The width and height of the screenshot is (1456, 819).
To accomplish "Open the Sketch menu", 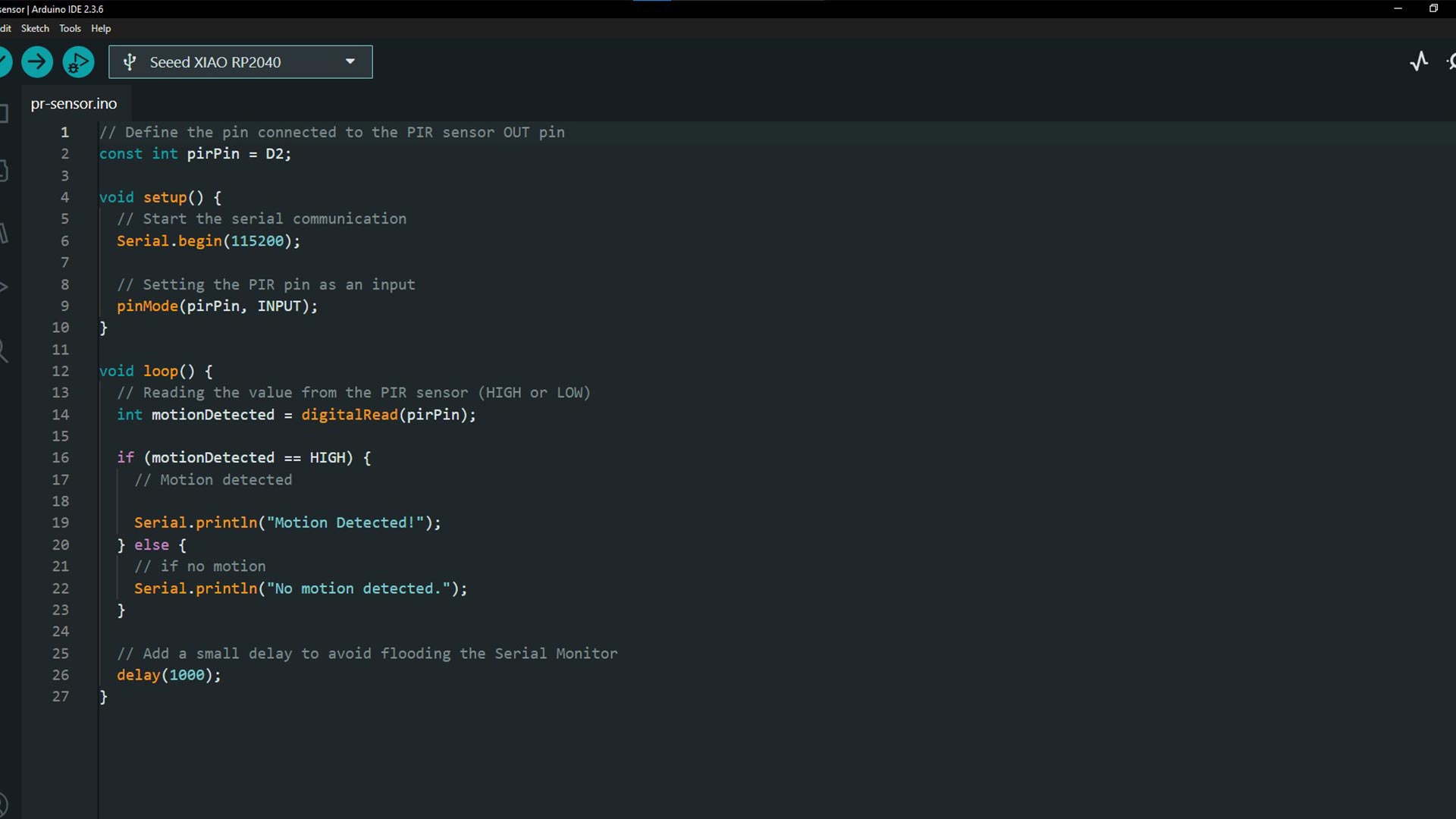I will point(35,28).
